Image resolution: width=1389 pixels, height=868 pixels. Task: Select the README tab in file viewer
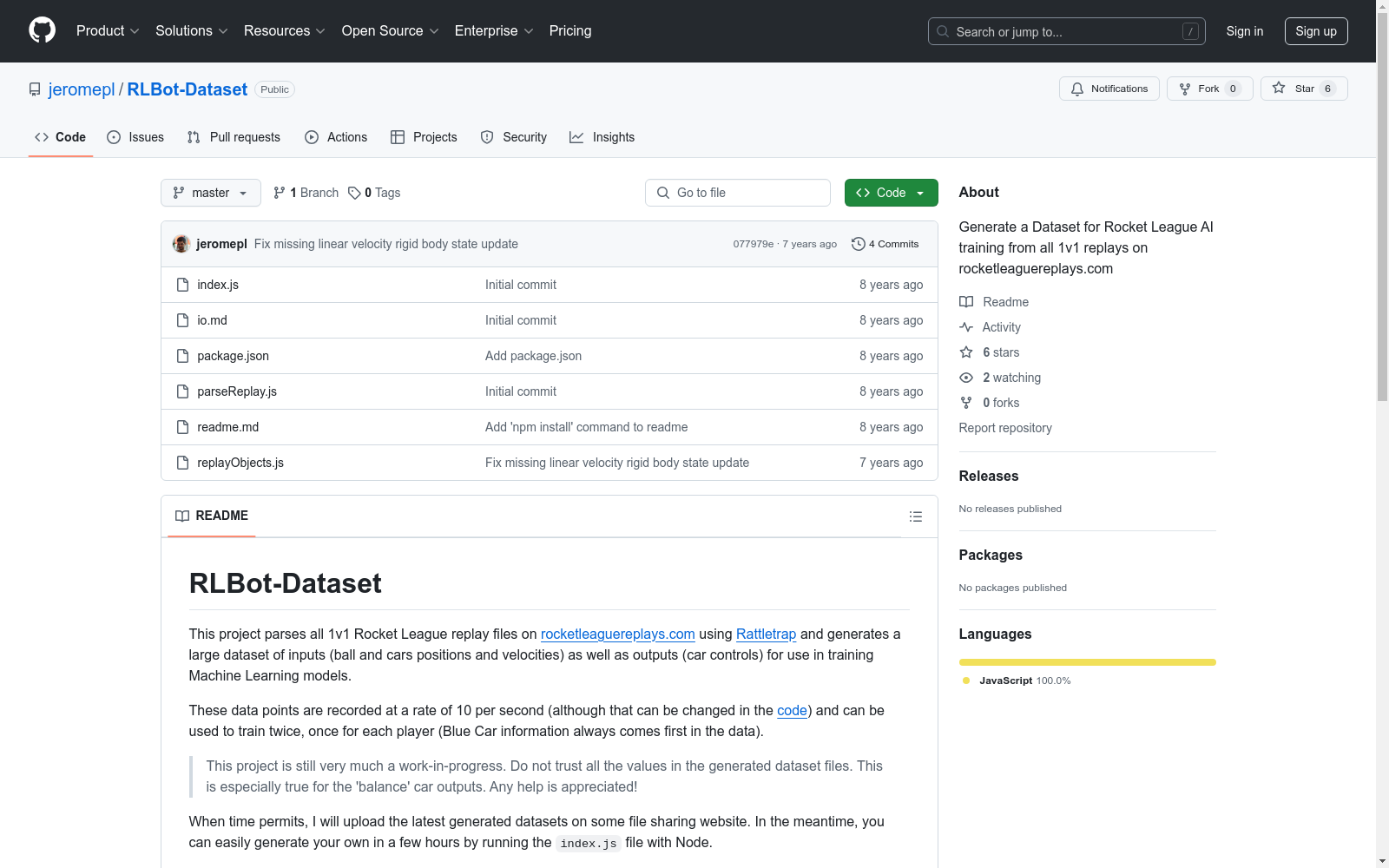pyautogui.click(x=212, y=516)
